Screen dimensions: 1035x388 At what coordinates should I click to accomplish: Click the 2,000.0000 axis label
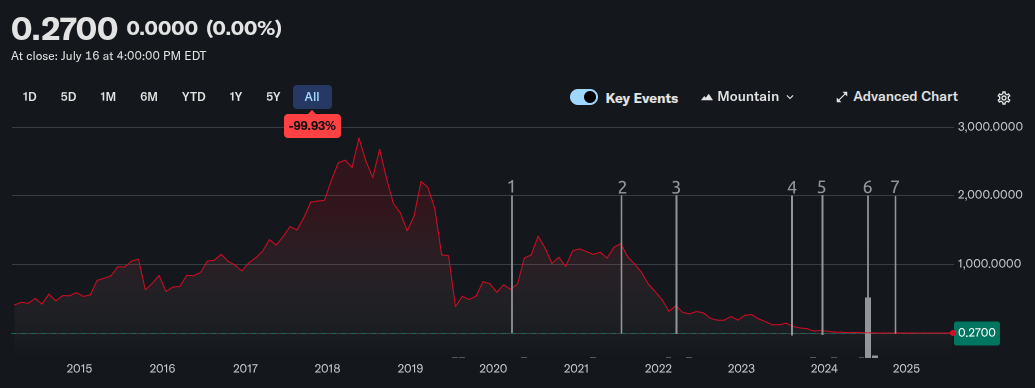click(x=990, y=195)
